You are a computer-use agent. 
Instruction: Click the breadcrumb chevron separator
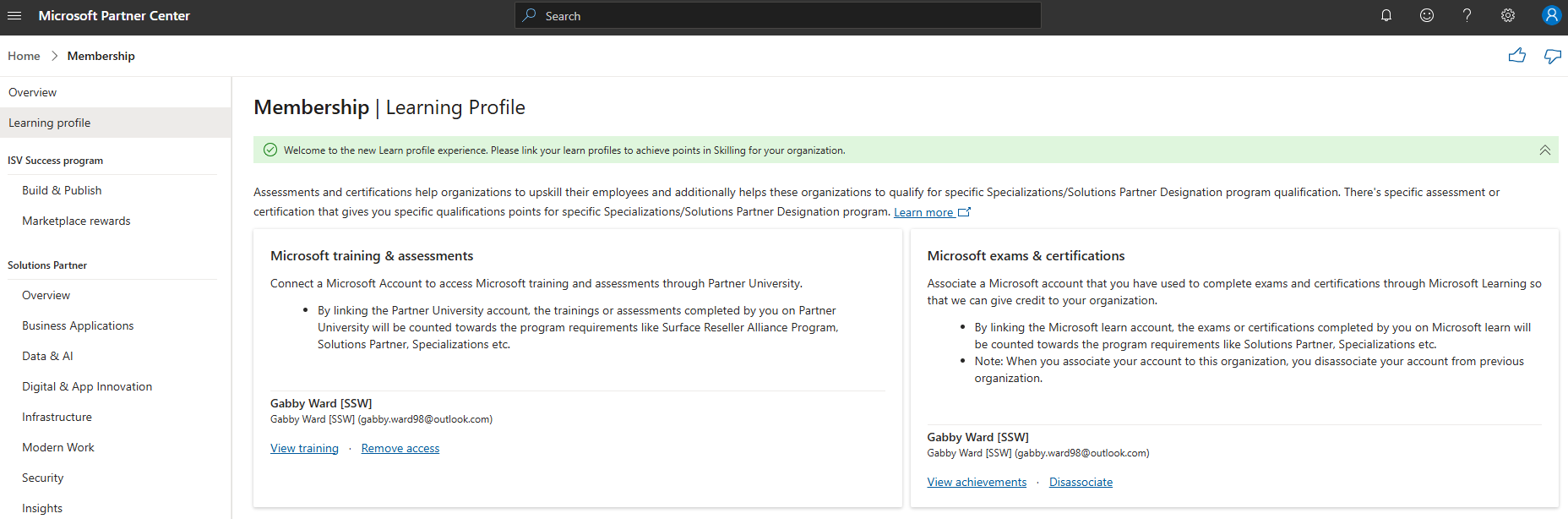[54, 56]
